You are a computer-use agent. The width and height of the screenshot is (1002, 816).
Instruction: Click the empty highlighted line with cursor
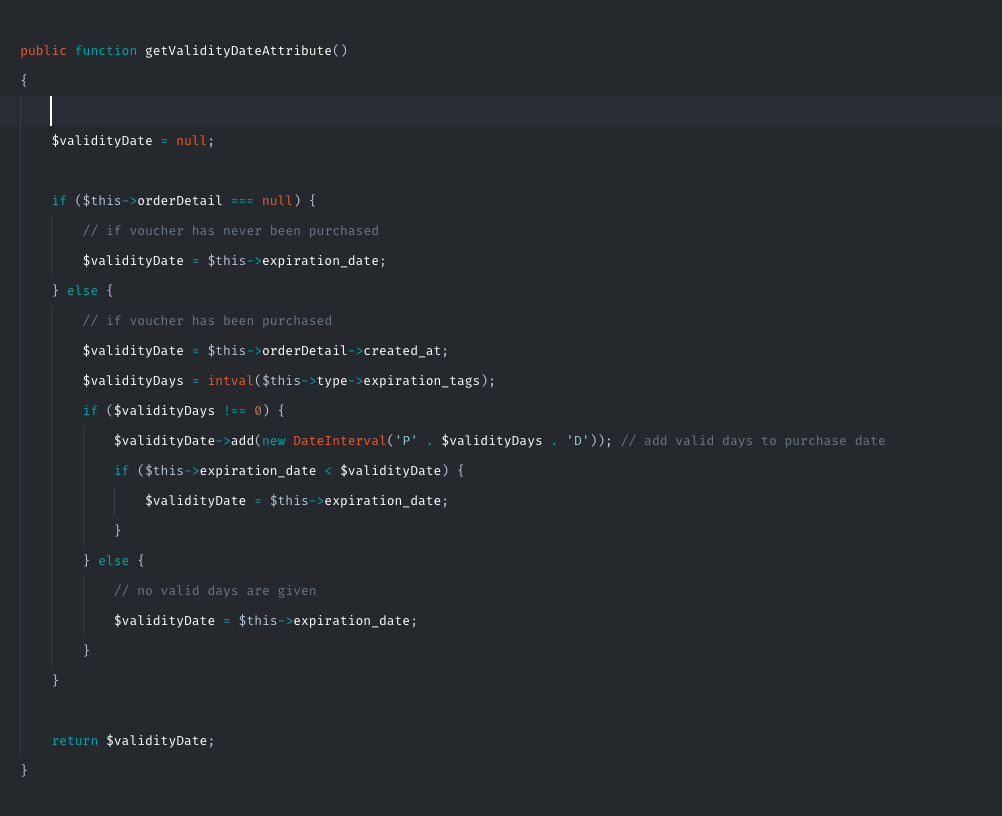tap(501, 111)
